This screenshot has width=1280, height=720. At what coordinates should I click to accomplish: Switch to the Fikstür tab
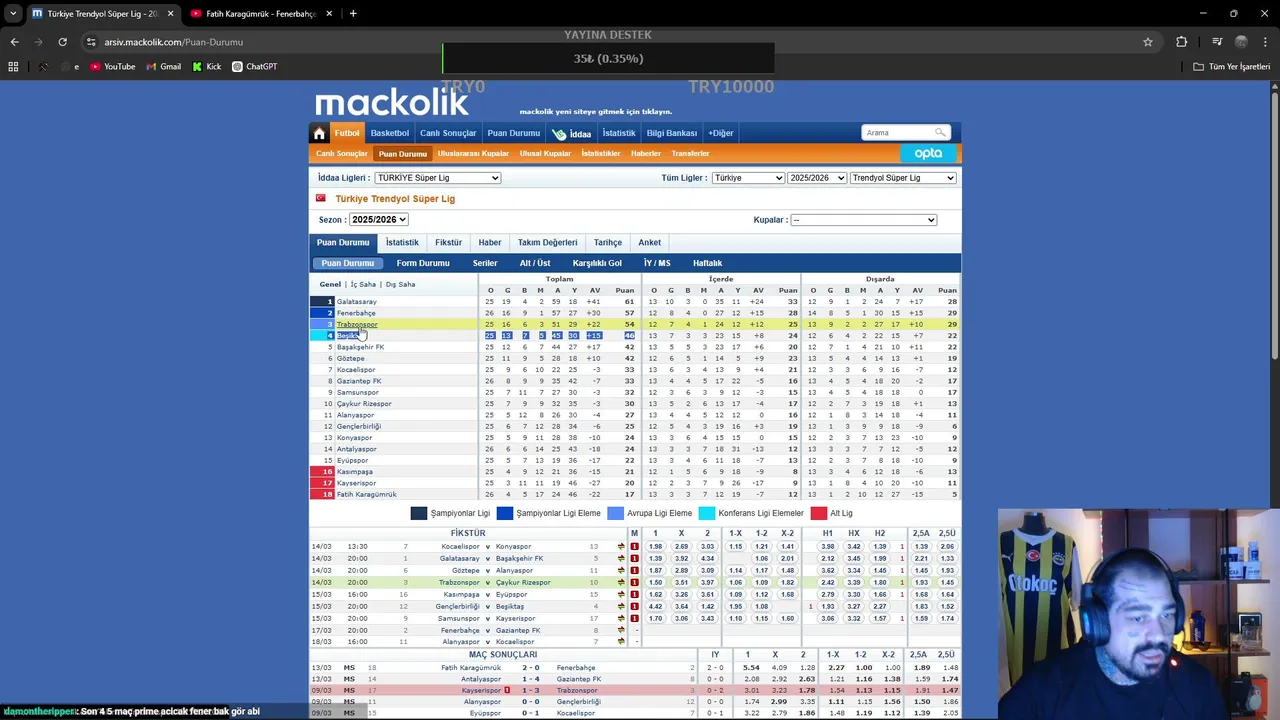pos(448,242)
